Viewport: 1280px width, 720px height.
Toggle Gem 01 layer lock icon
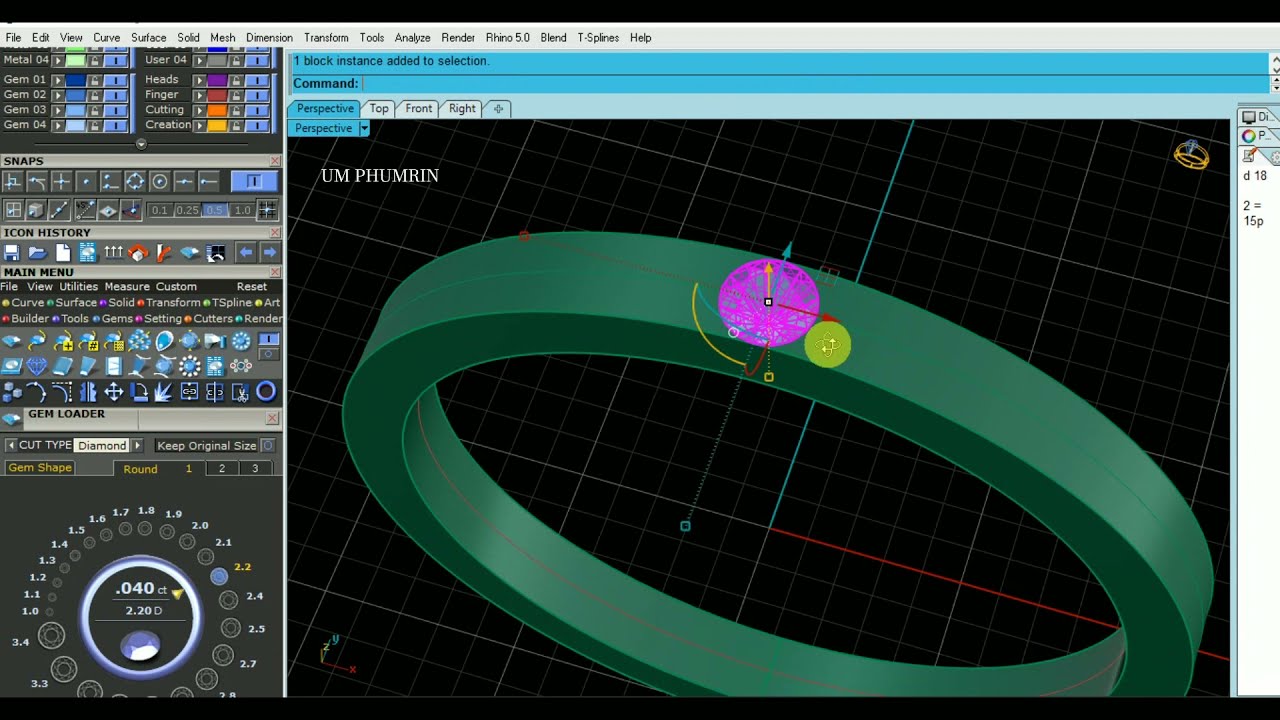(x=95, y=80)
